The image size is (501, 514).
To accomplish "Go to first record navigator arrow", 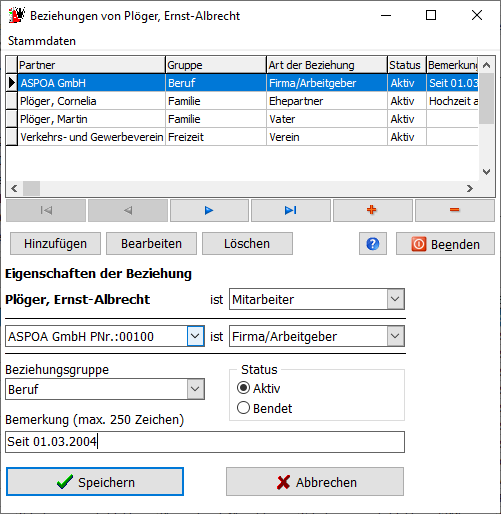I will pos(46,210).
